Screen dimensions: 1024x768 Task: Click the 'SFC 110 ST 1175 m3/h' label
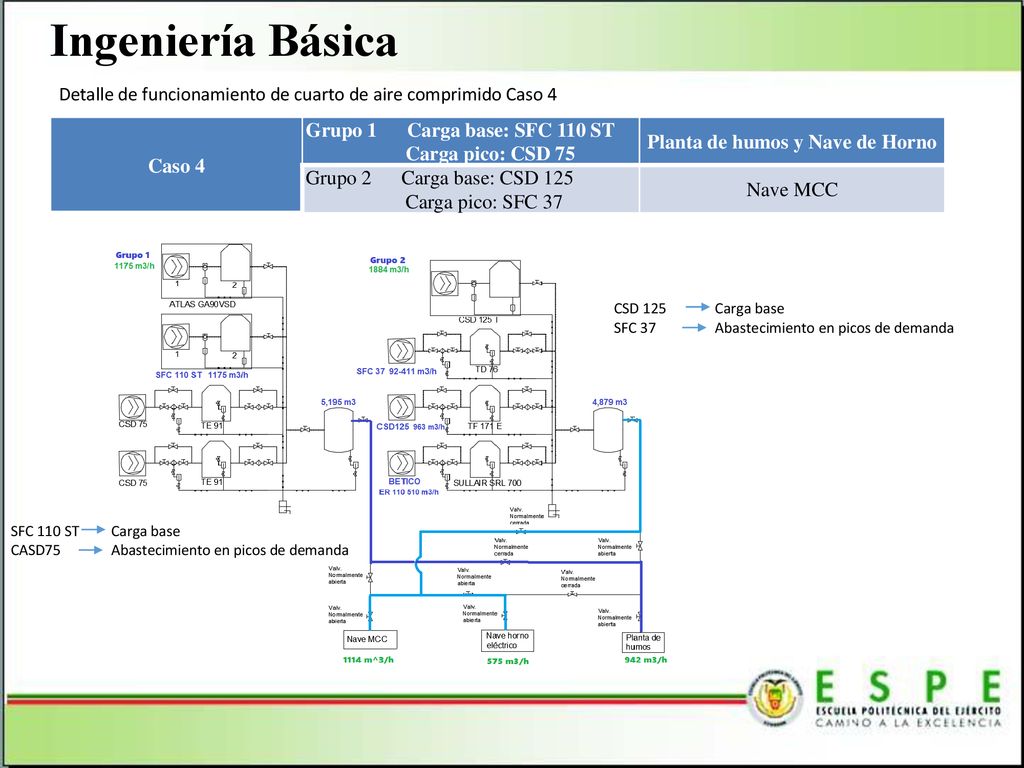(202, 375)
